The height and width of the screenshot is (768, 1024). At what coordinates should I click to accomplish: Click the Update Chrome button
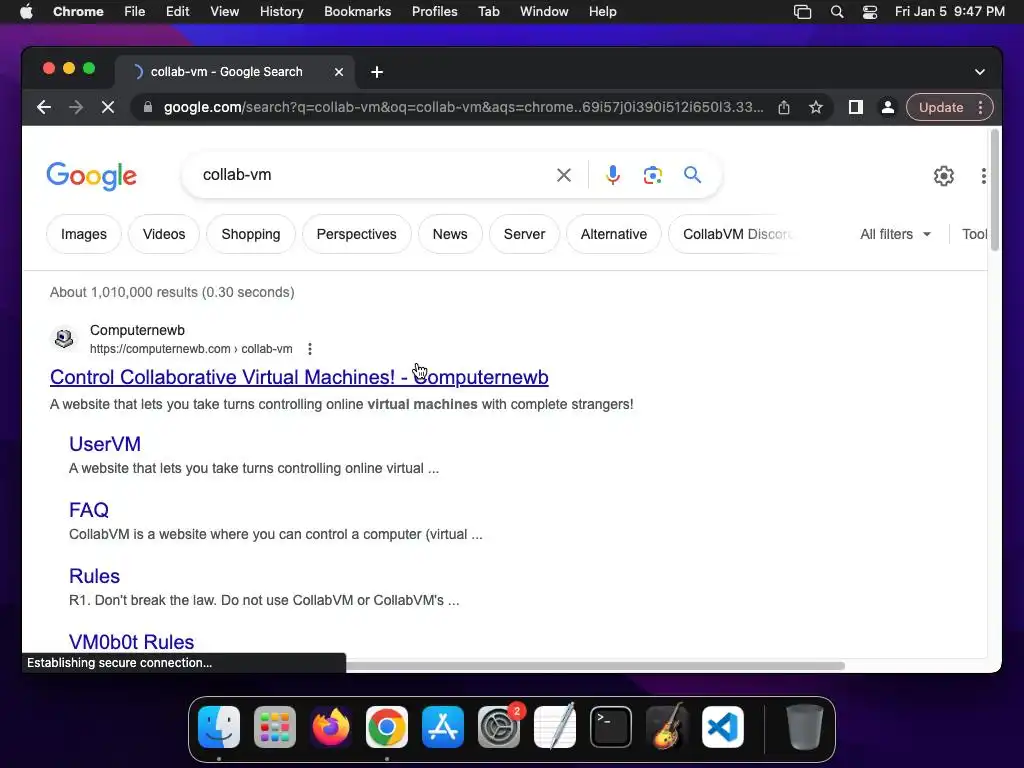tap(941, 107)
